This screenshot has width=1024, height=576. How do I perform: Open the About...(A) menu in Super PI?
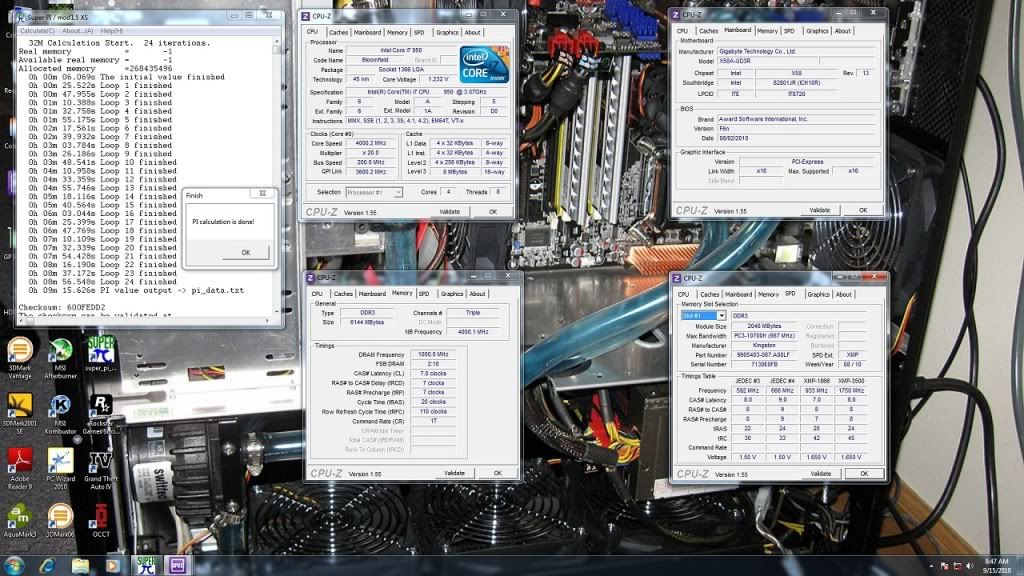pos(77,31)
